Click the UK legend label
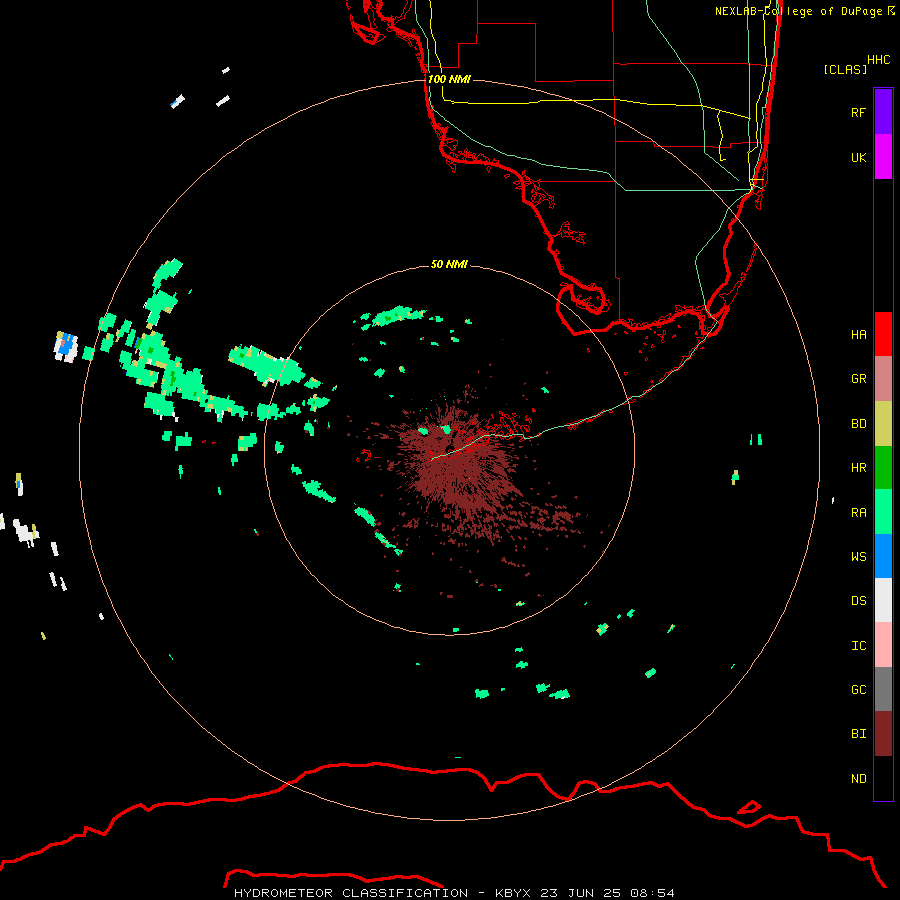 pos(858,157)
